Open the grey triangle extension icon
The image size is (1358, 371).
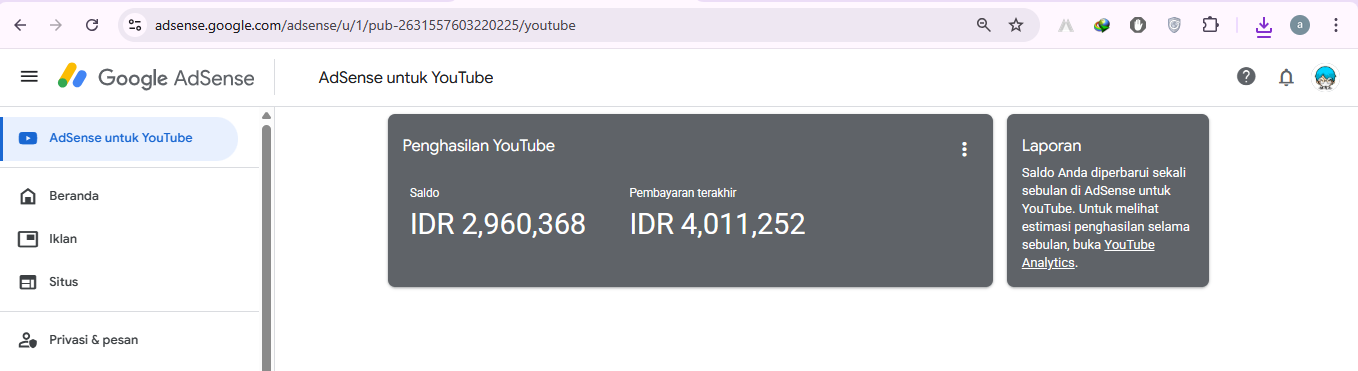point(1066,25)
